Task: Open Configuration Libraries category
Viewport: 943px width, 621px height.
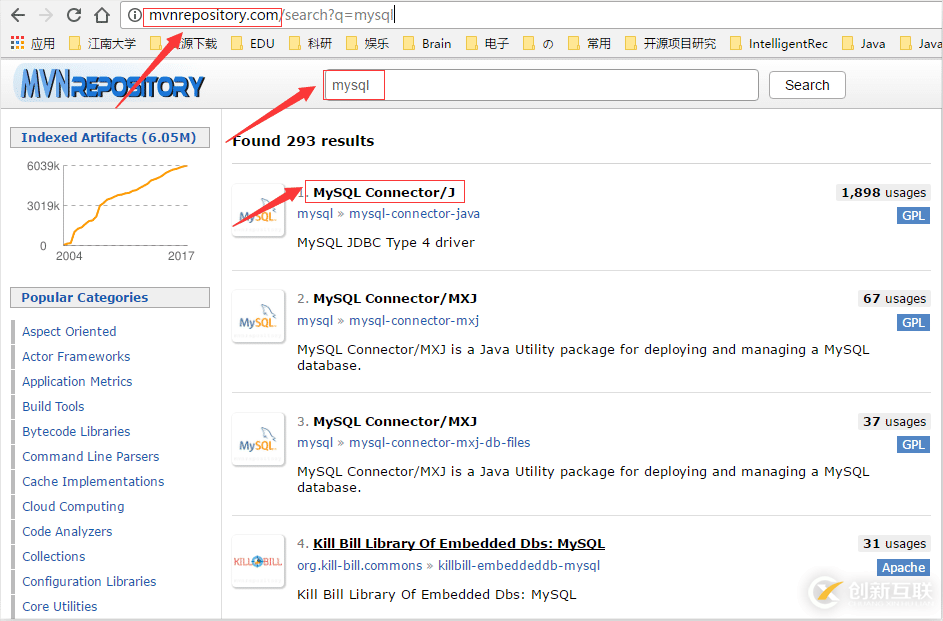Action: pos(89,582)
